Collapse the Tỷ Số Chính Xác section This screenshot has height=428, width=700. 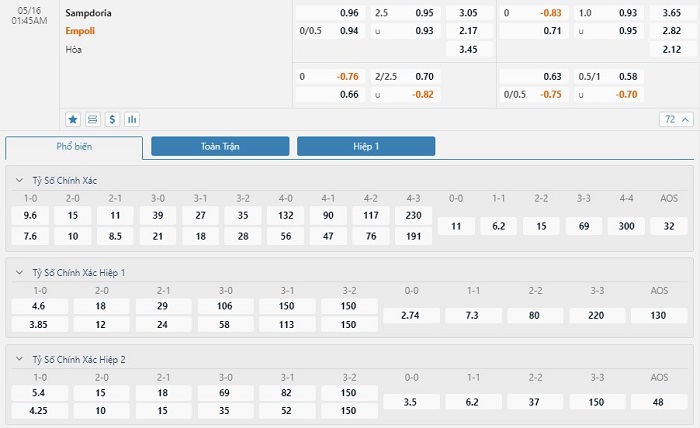click(x=19, y=181)
